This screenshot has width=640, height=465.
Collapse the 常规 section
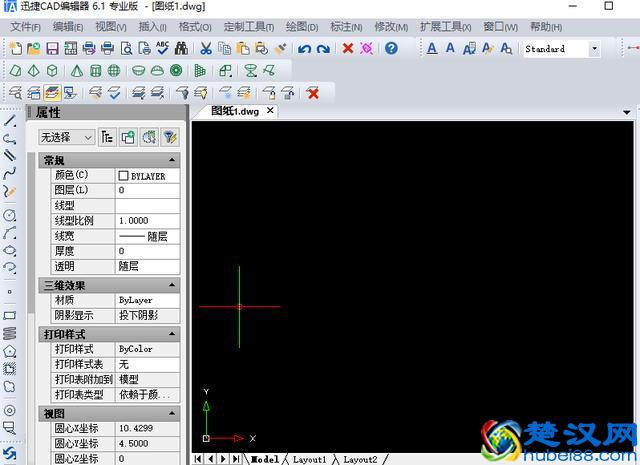[172, 160]
